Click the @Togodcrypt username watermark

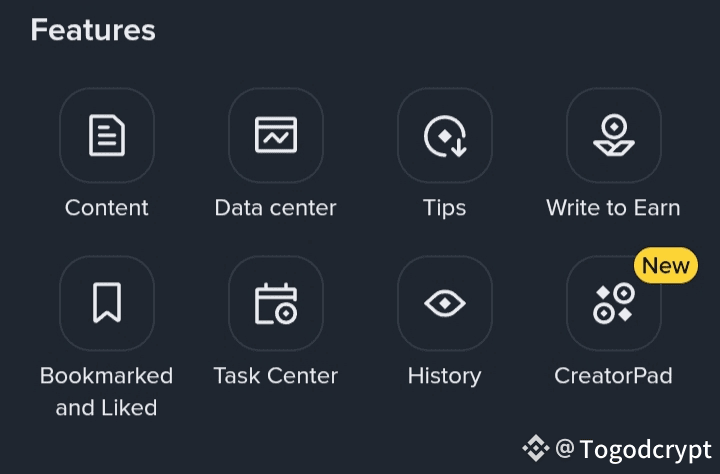click(x=634, y=448)
